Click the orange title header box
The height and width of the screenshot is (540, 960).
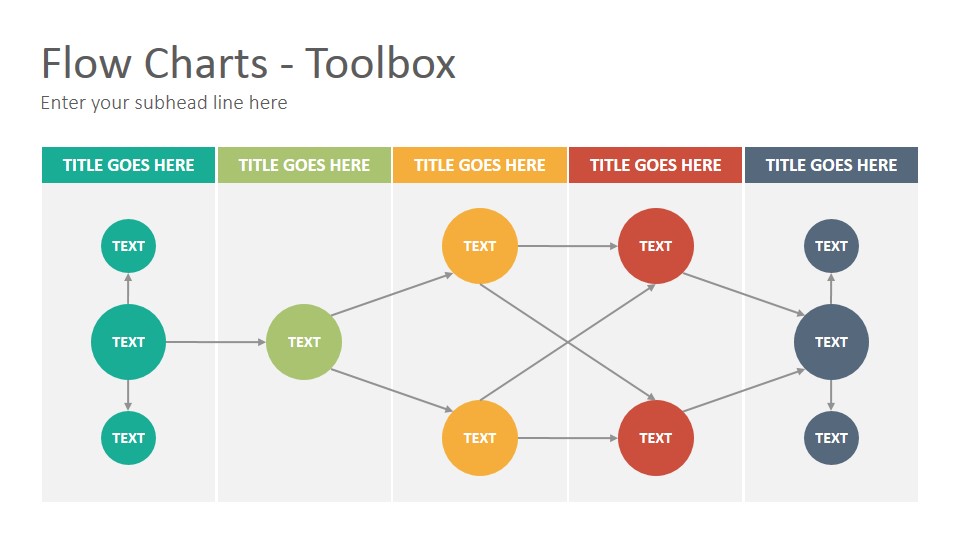479,165
